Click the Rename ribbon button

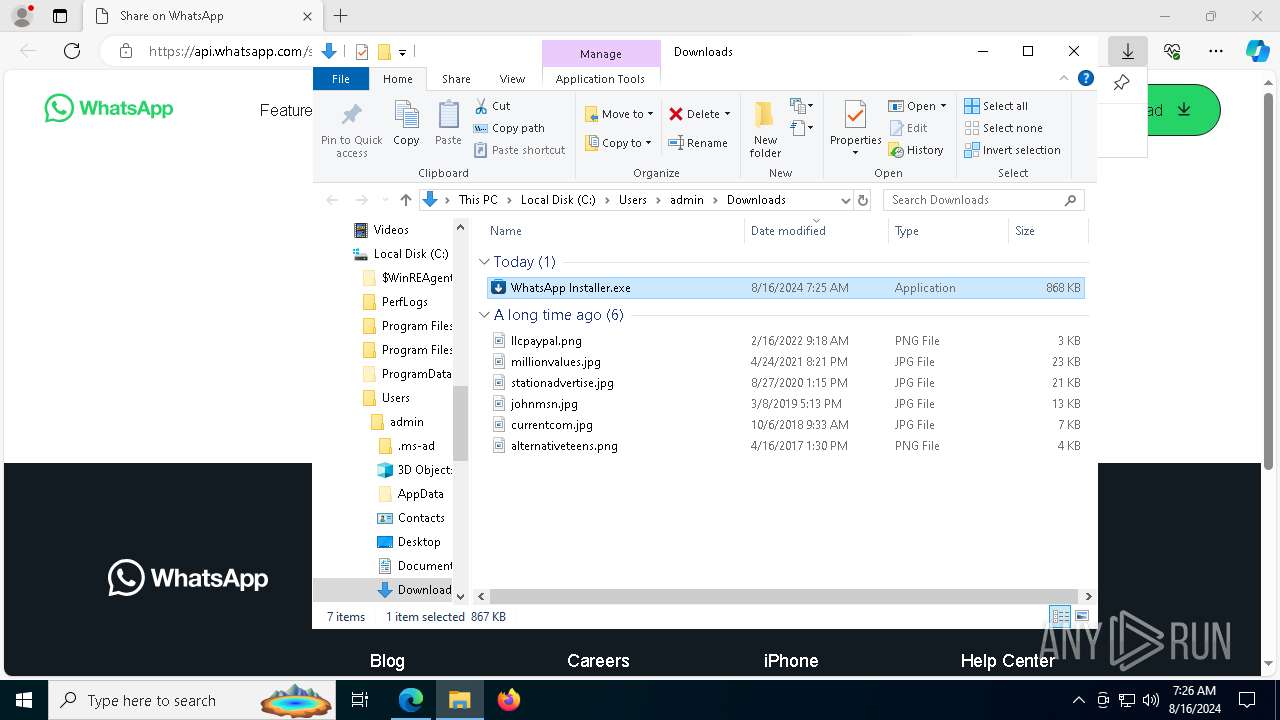click(698, 143)
